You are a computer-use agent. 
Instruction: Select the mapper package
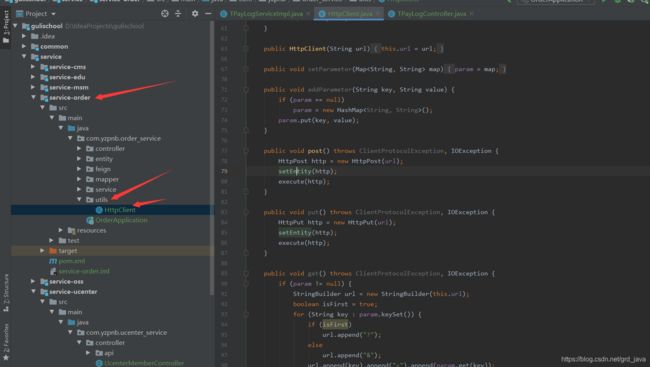click(107, 179)
